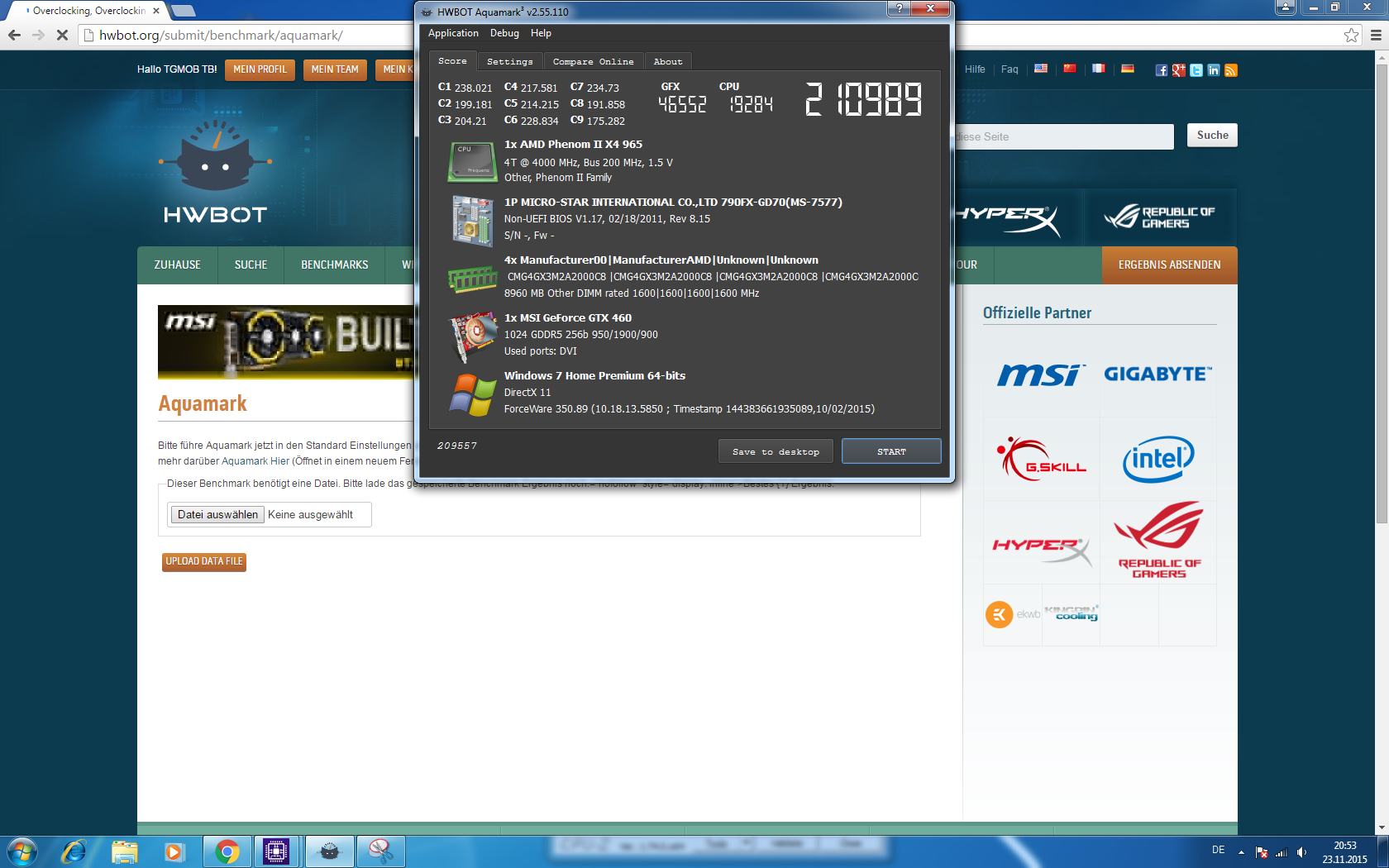Click the Suche search button
The image size is (1389, 868).
click(1212, 136)
